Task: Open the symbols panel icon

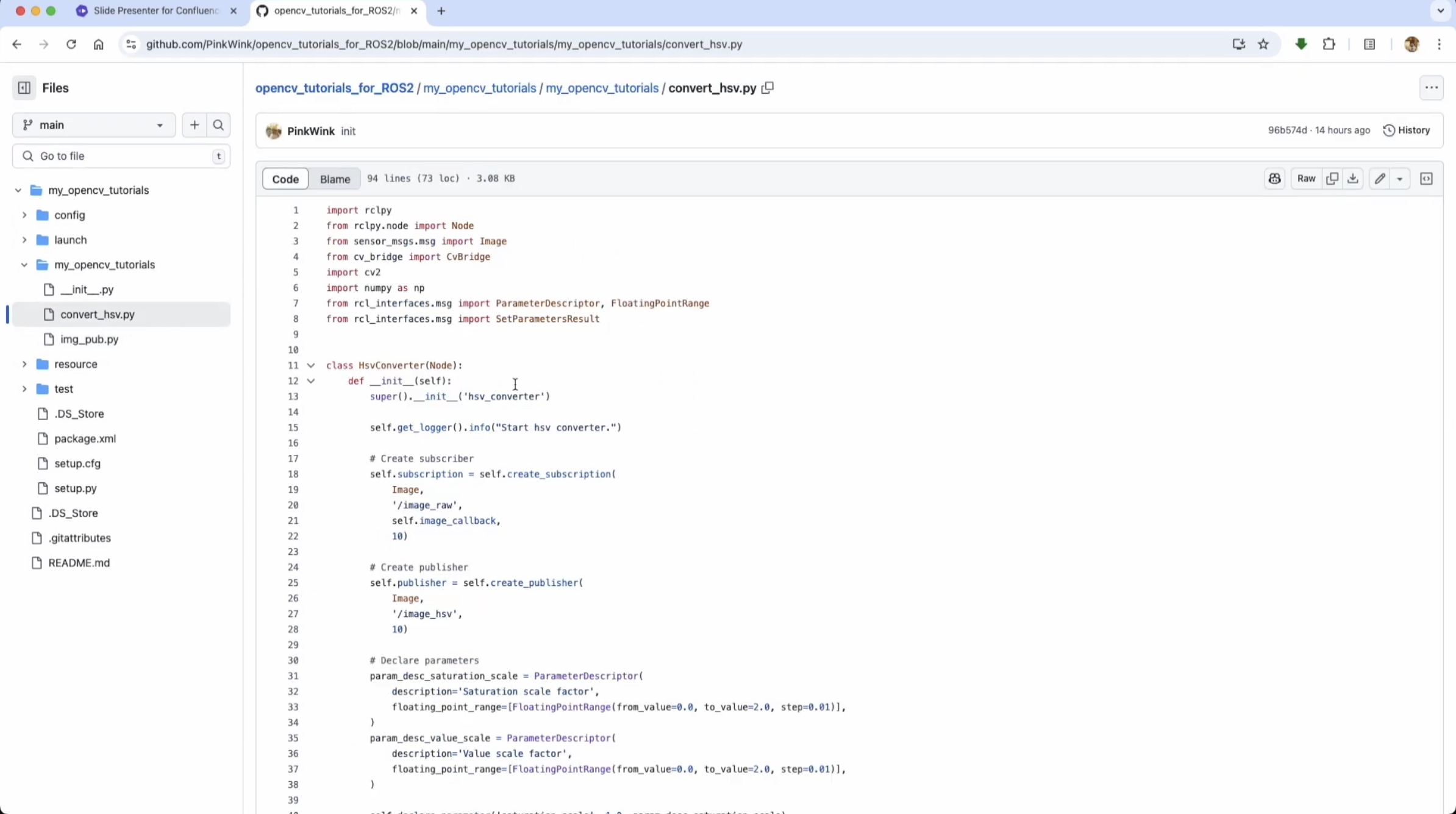Action: [x=1426, y=179]
